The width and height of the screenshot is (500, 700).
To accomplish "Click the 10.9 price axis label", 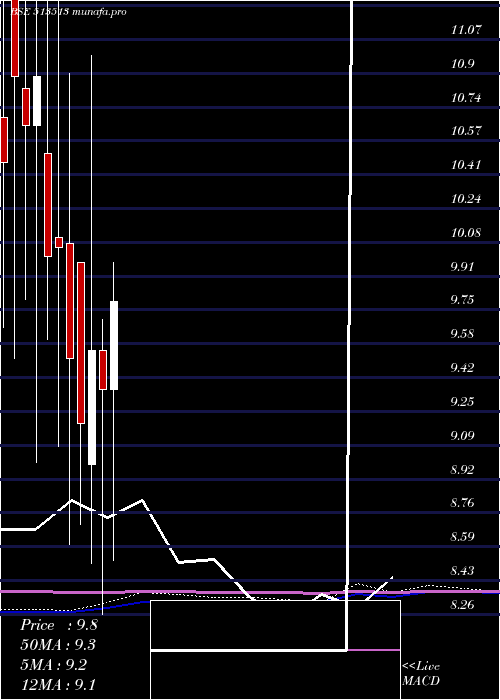I will 463,64.
